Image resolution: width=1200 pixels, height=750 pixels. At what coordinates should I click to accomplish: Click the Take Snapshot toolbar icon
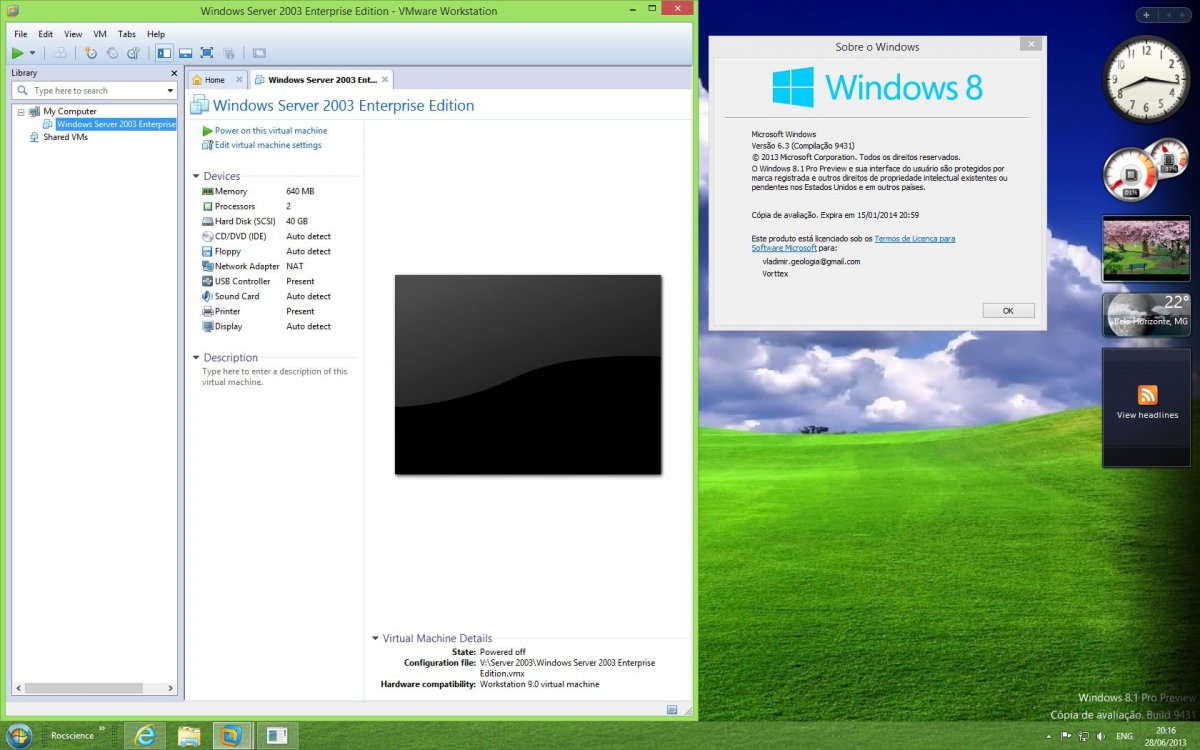point(90,53)
